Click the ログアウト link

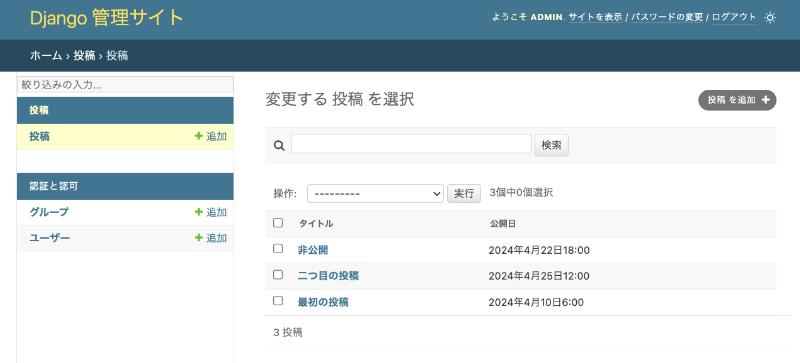(734, 17)
